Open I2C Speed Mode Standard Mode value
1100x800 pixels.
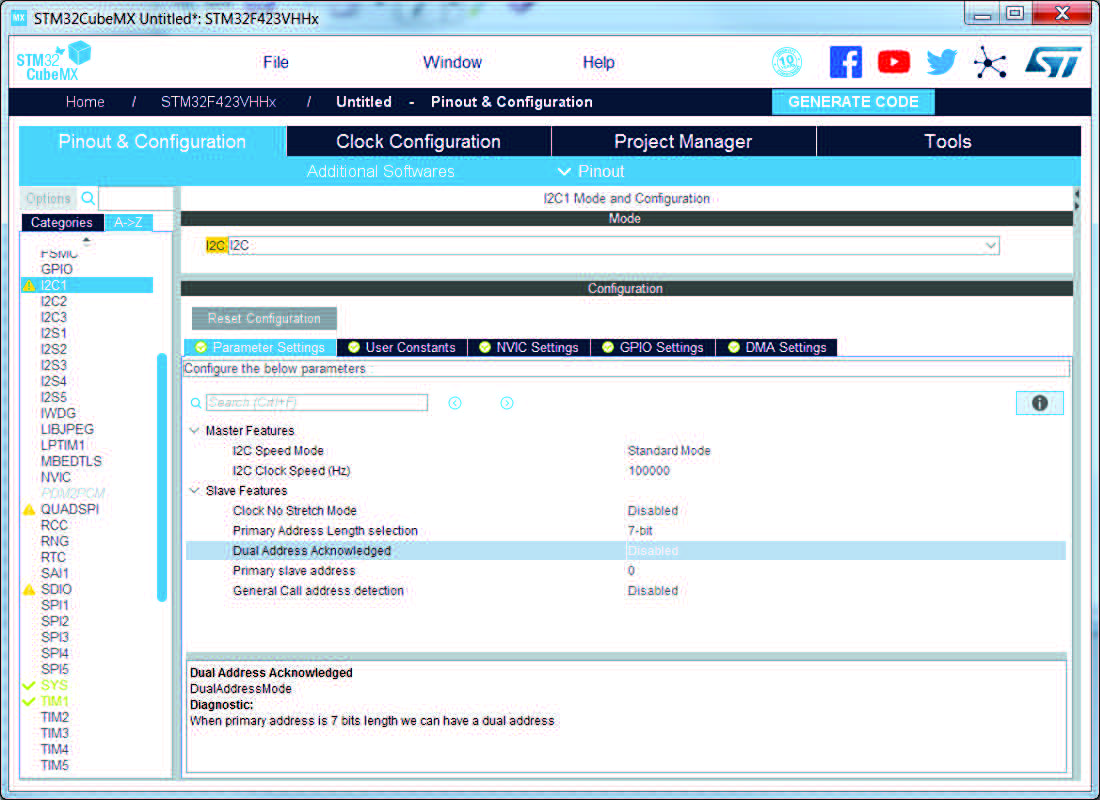tap(669, 451)
